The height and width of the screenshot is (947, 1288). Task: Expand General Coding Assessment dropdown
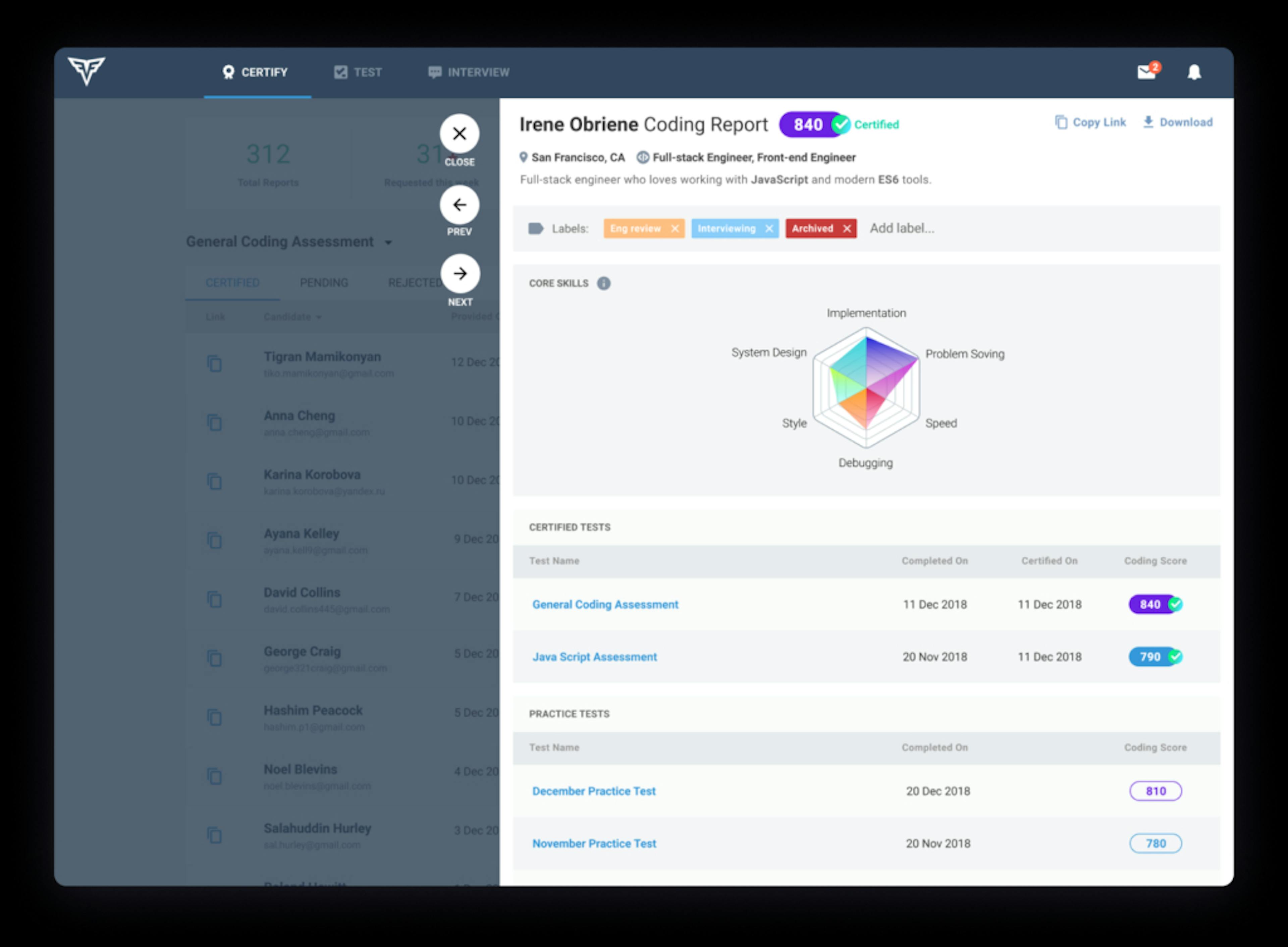[x=389, y=242]
